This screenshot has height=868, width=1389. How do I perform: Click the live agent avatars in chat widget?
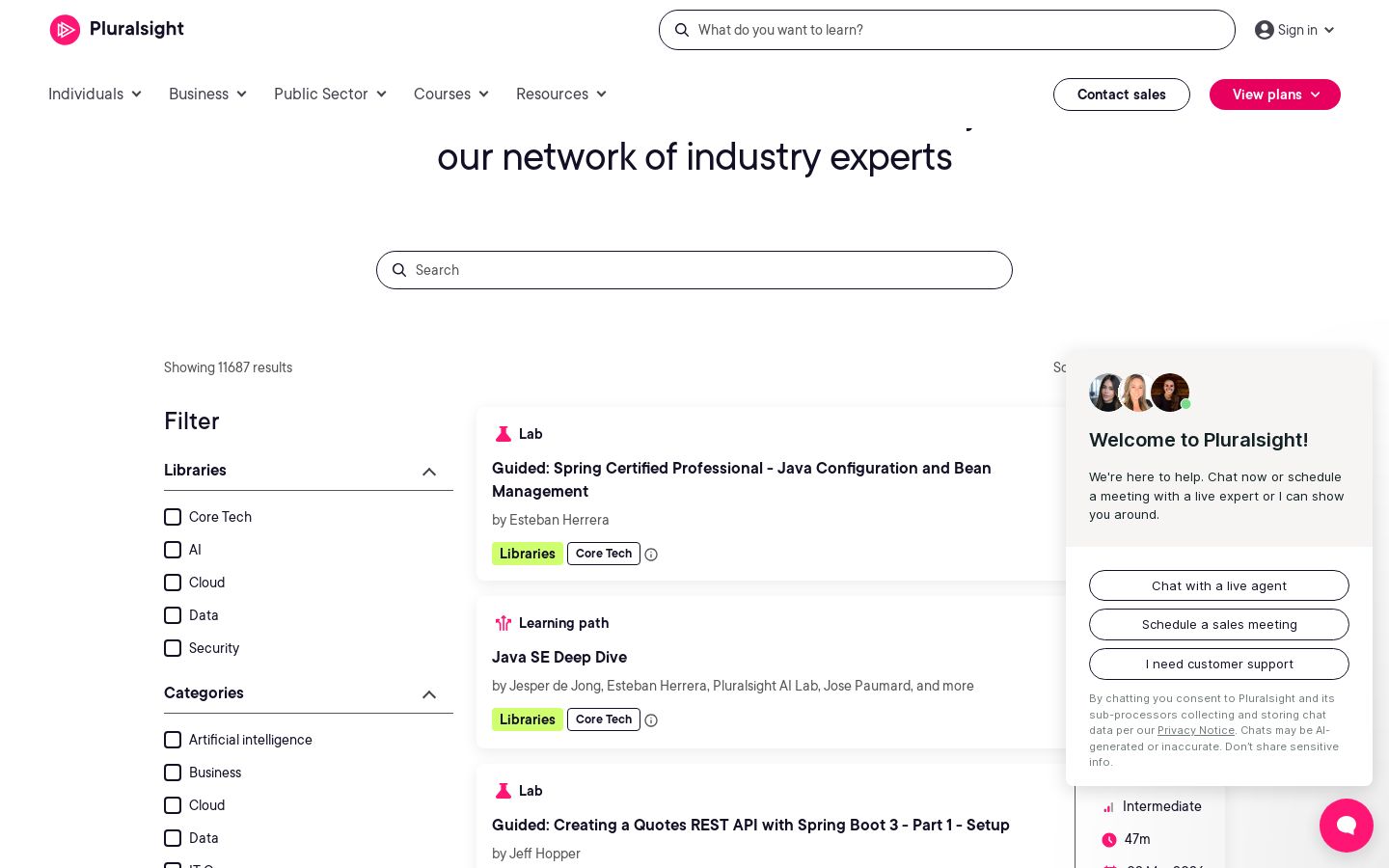point(1140,393)
